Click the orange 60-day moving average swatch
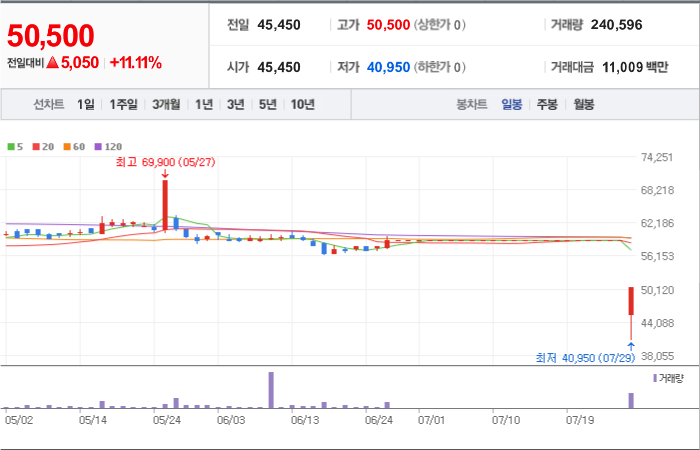The height and width of the screenshot is (450, 700). coord(67,146)
